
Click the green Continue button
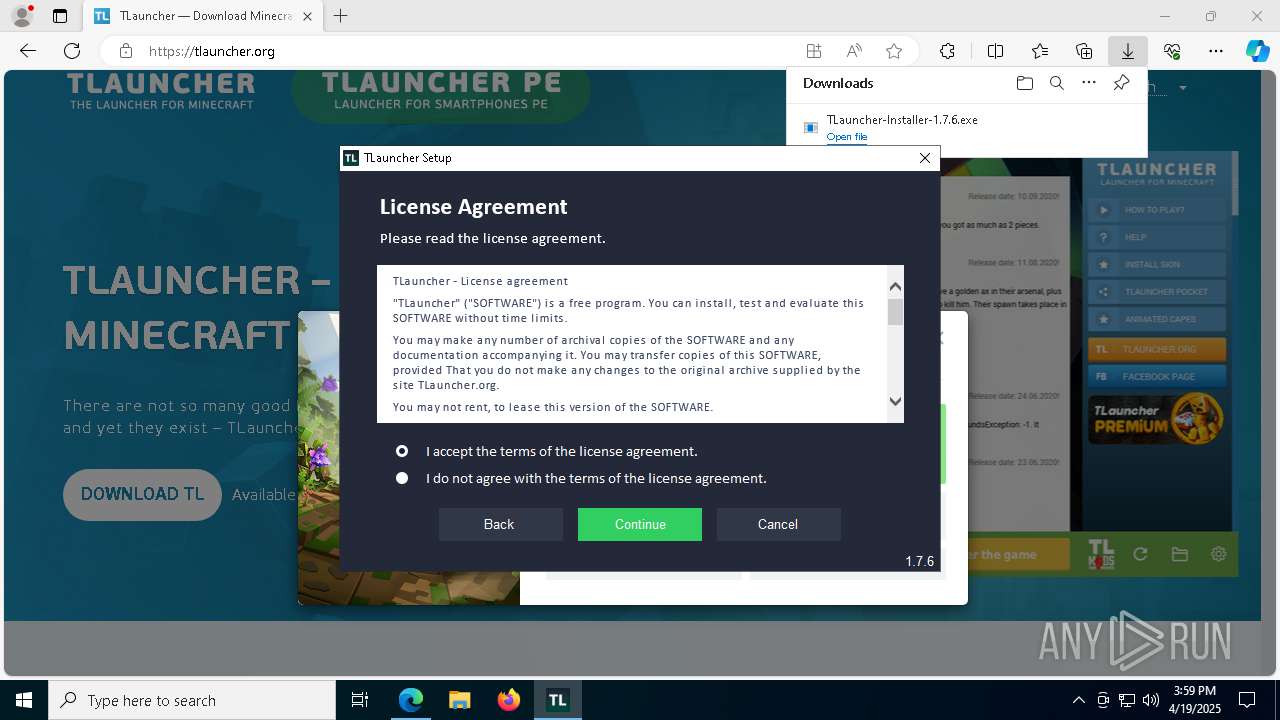click(x=640, y=524)
